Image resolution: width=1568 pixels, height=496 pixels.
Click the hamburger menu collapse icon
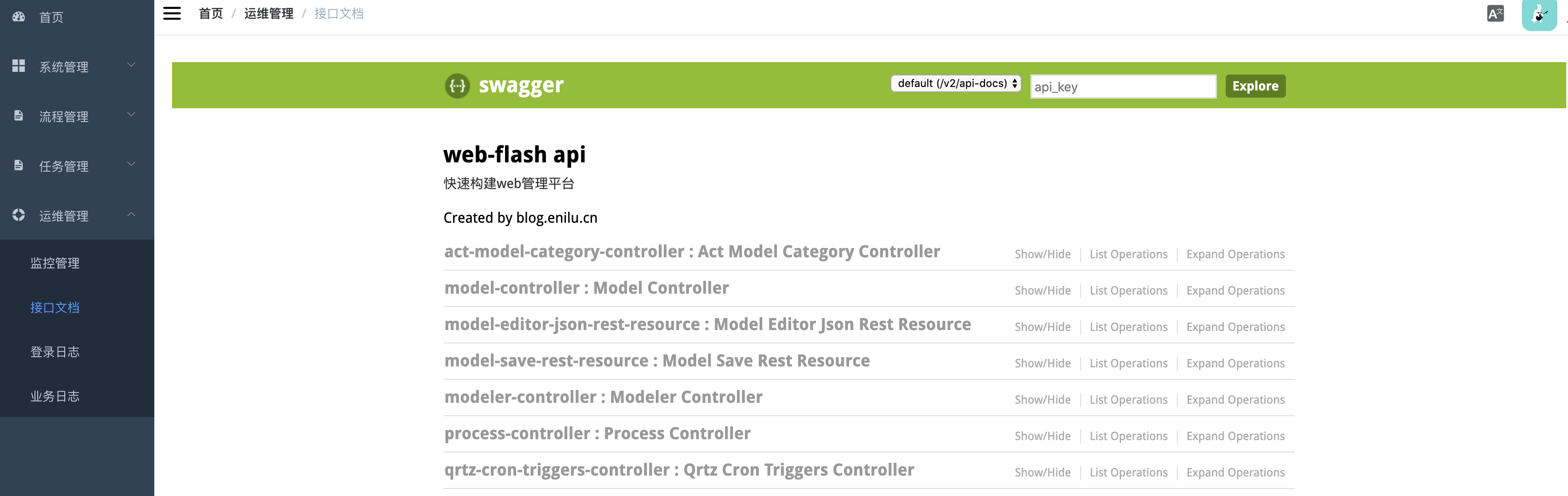pyautogui.click(x=172, y=13)
